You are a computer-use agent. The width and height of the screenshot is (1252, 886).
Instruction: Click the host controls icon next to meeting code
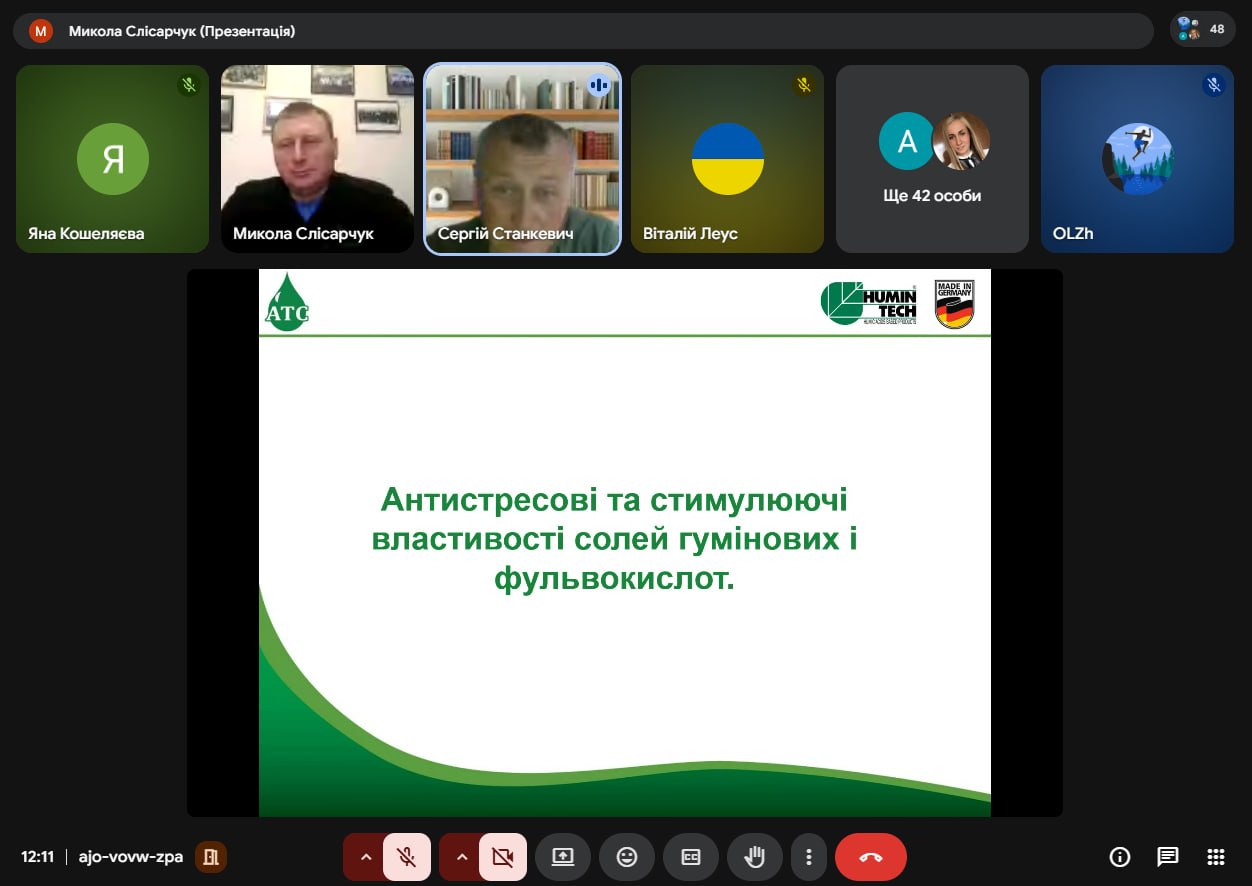click(211, 857)
